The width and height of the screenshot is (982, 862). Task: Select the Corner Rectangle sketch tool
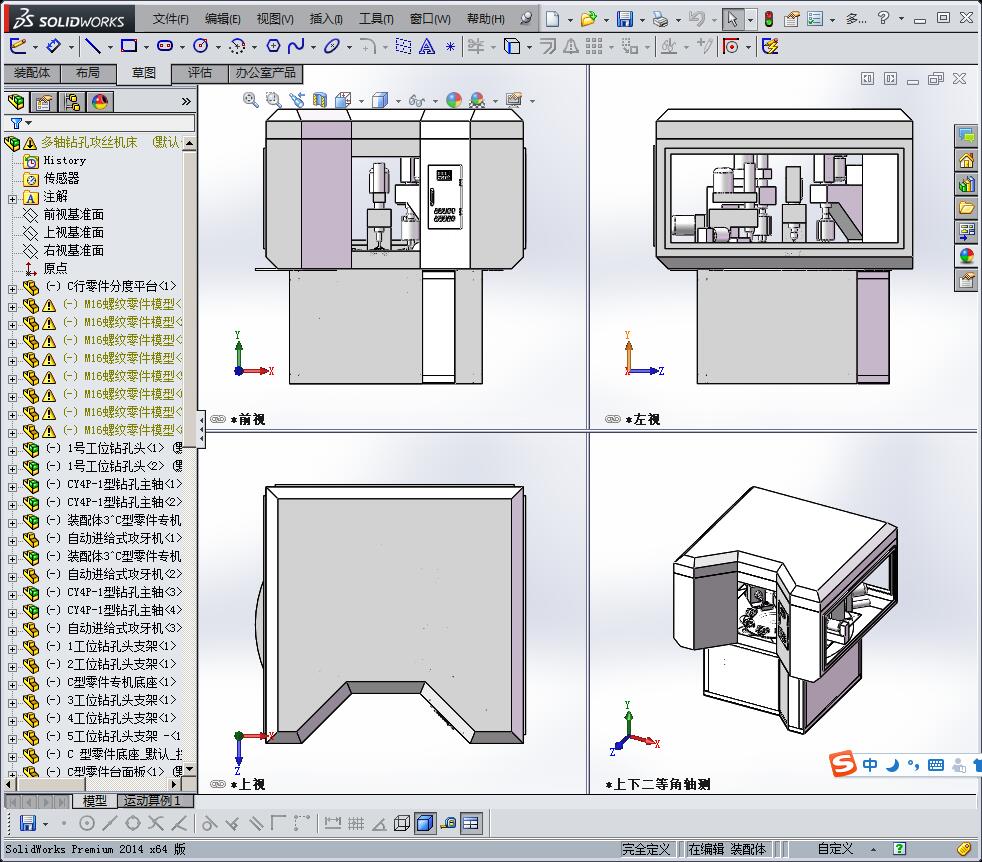pyautogui.click(x=129, y=46)
